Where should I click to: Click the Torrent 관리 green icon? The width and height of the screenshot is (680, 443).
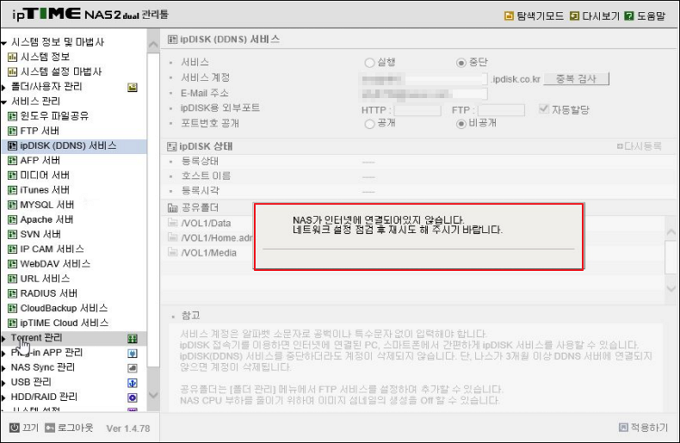pos(132,339)
